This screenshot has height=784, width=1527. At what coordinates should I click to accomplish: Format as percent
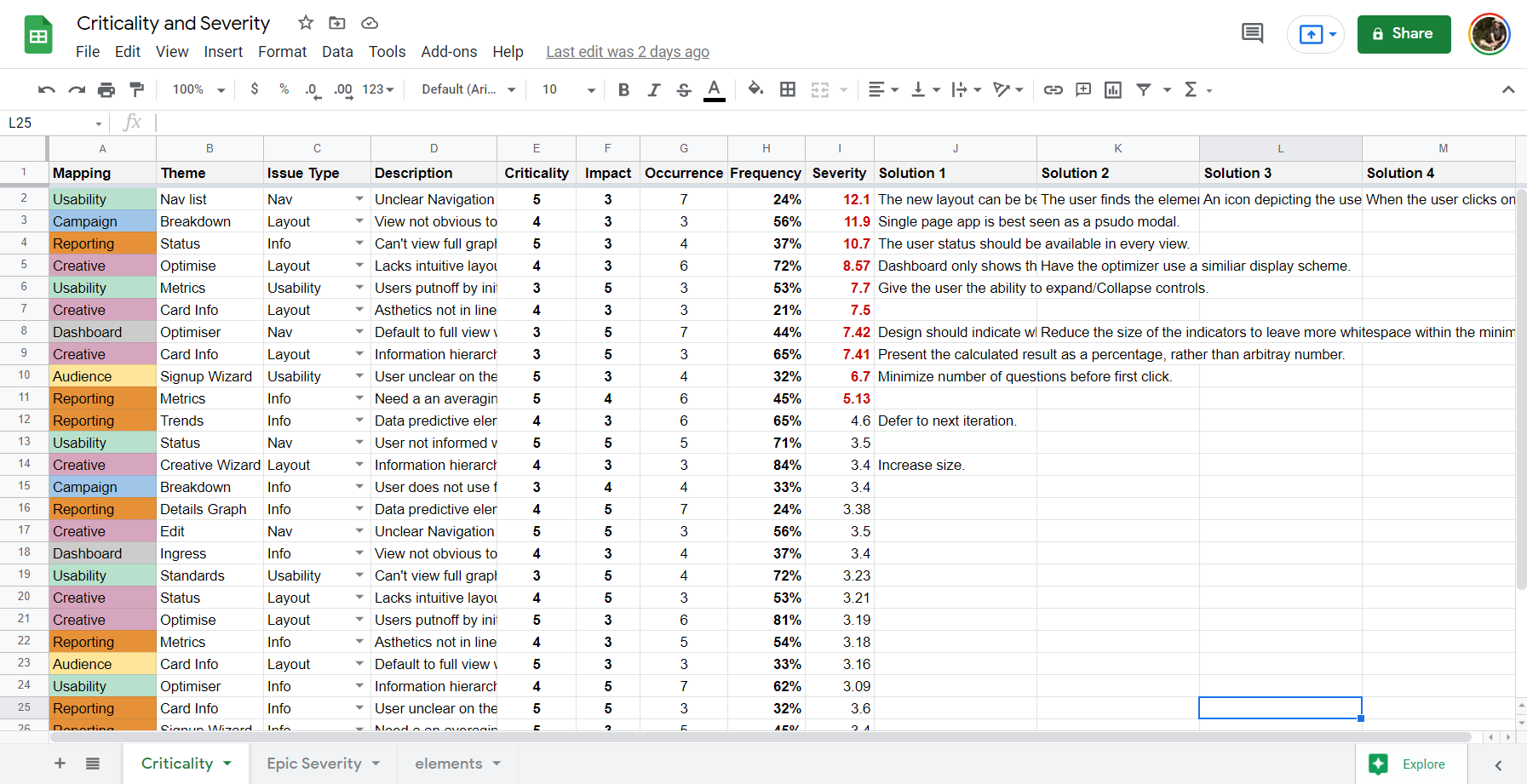coord(284,89)
